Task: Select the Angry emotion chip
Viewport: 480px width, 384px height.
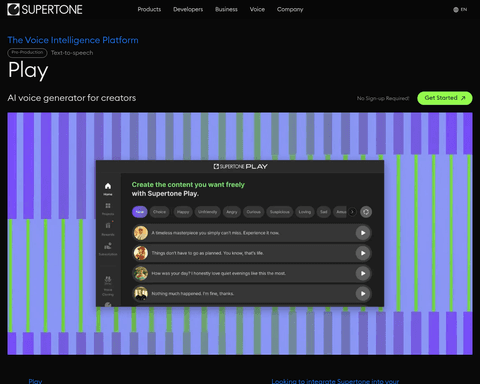Action: [232, 212]
